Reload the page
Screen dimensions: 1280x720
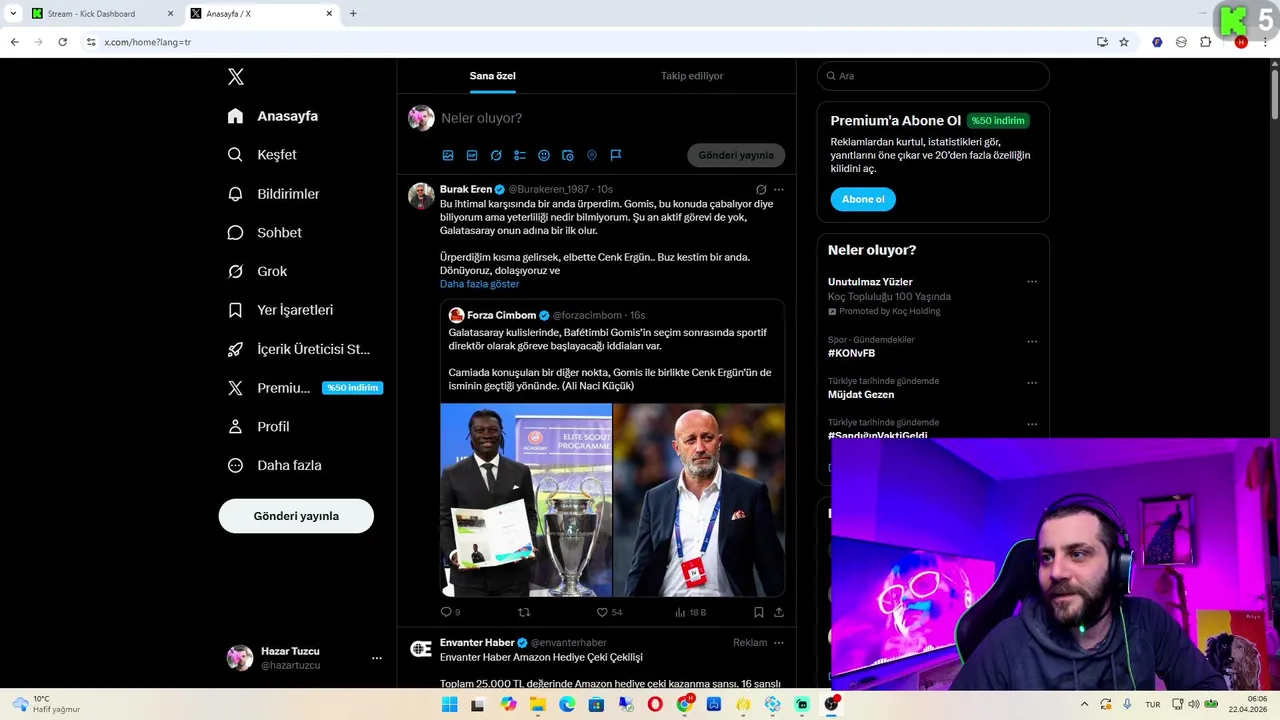click(x=62, y=42)
